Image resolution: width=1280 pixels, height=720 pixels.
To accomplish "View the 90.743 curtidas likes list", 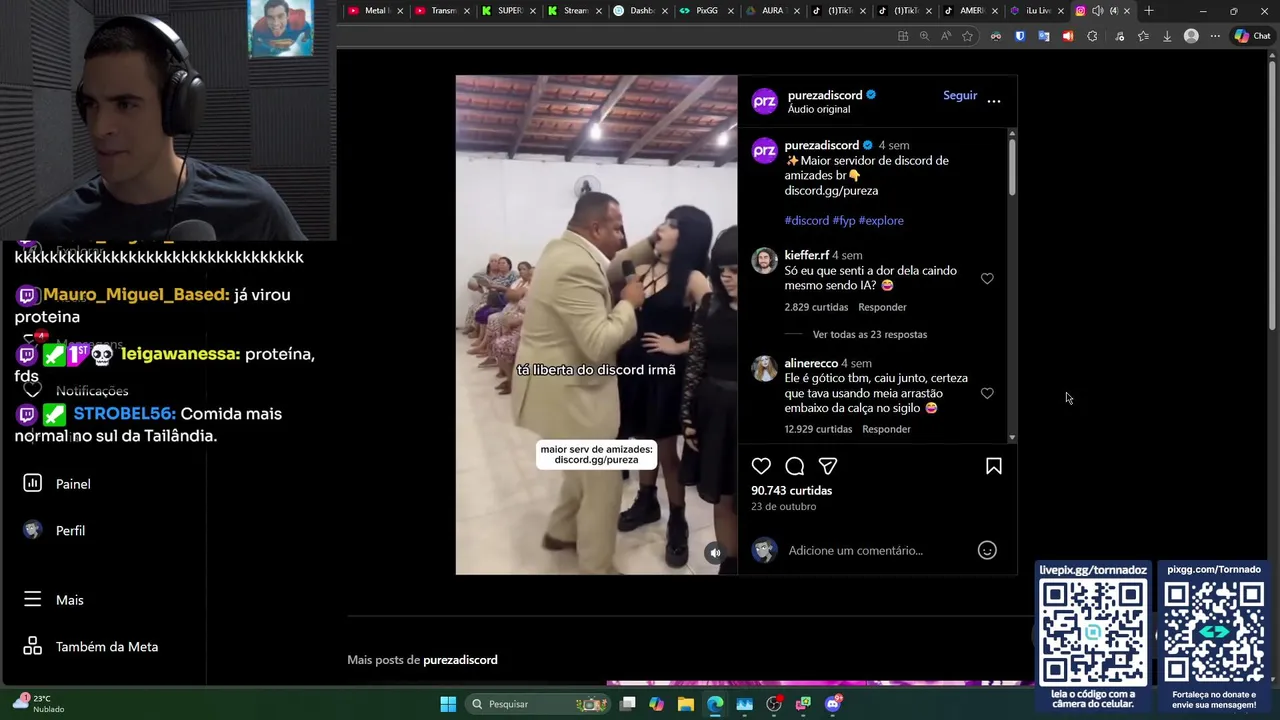I will 792,490.
